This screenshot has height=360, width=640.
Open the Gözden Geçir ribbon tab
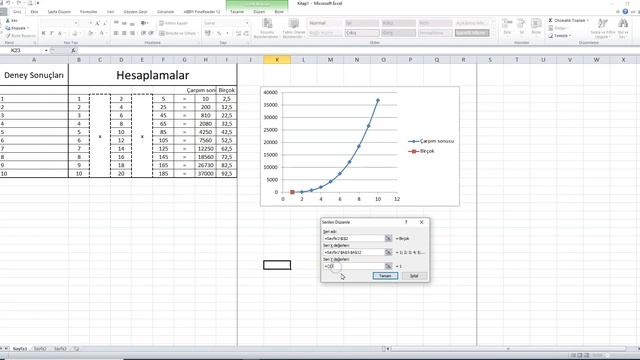(x=135, y=12)
